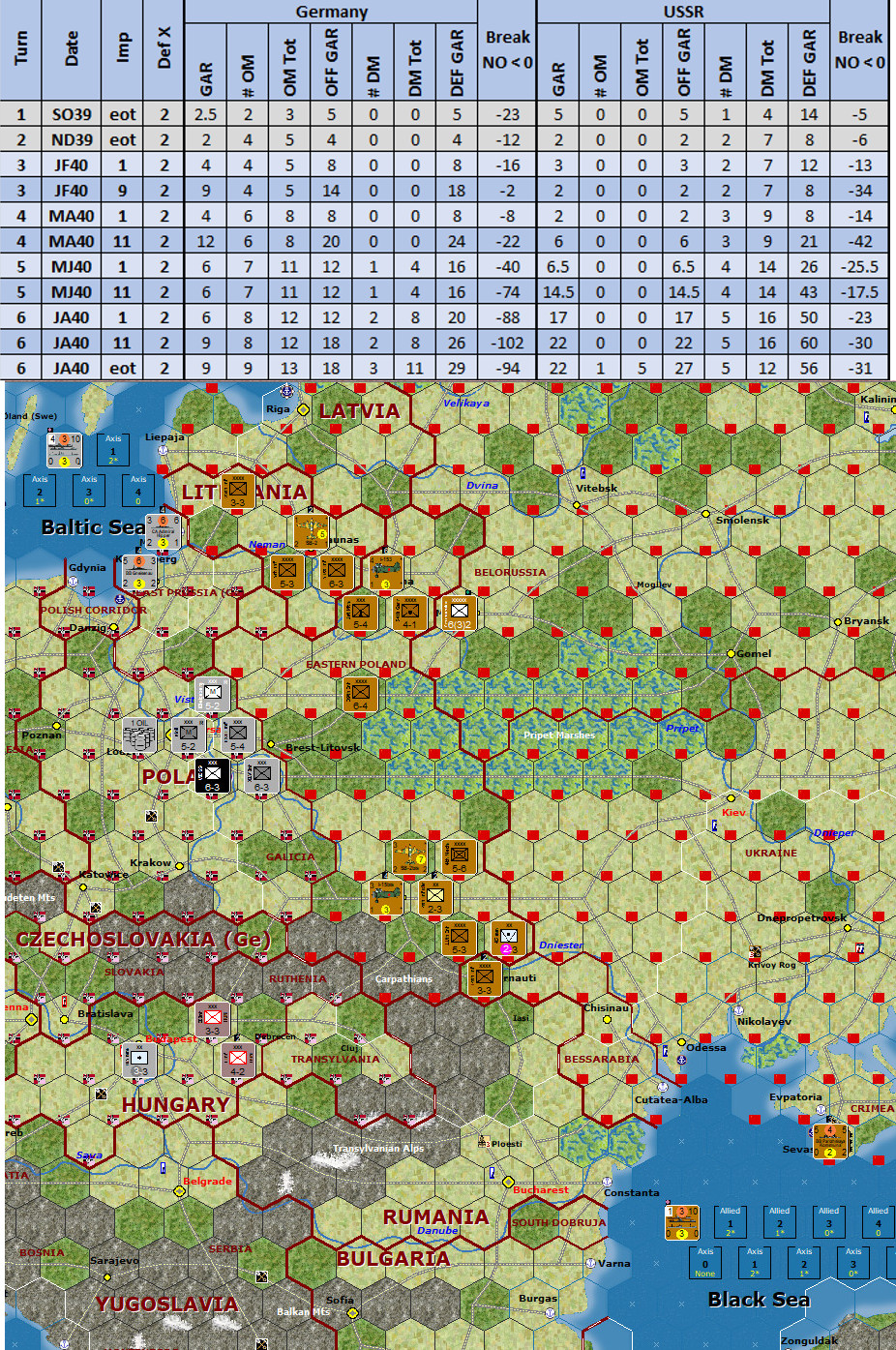Click the Germany table header
The image size is (896, 1350).
332,12
